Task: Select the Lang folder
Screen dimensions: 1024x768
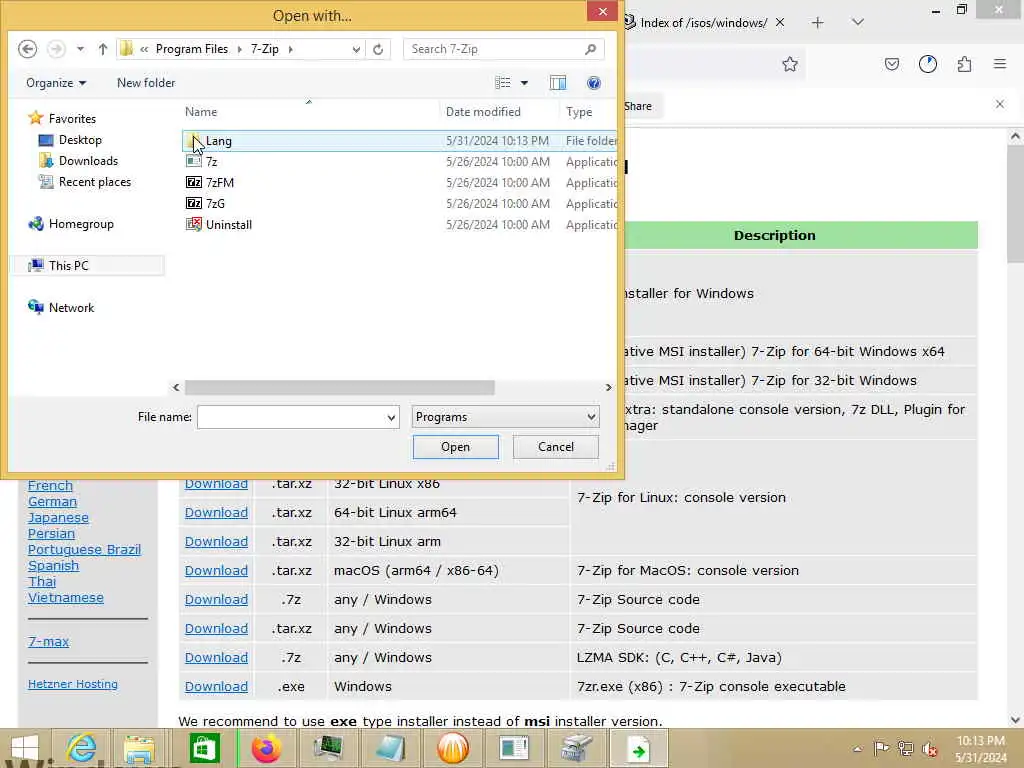Action: click(x=399, y=141)
